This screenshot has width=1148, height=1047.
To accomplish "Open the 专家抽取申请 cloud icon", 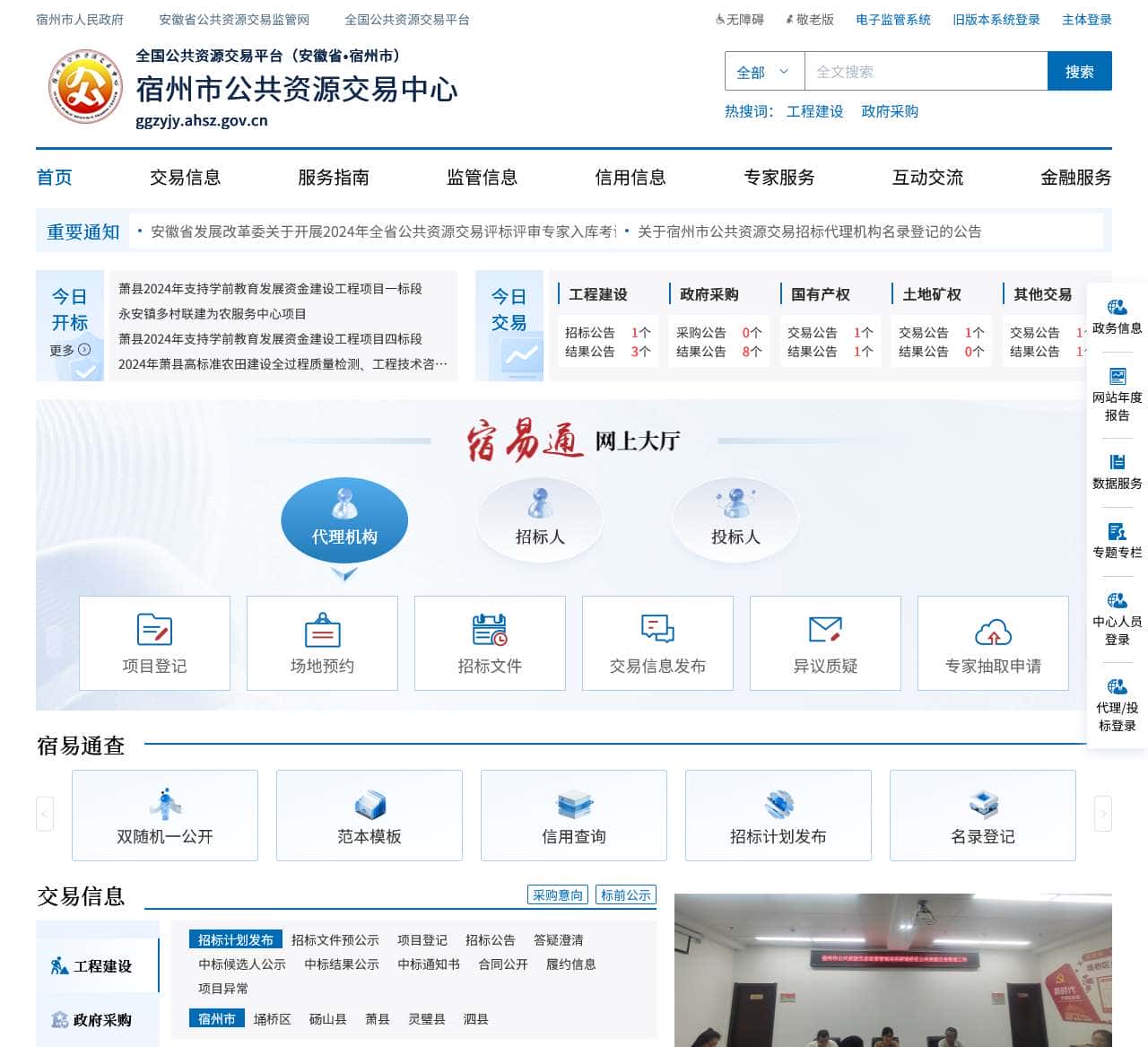I will [x=993, y=643].
